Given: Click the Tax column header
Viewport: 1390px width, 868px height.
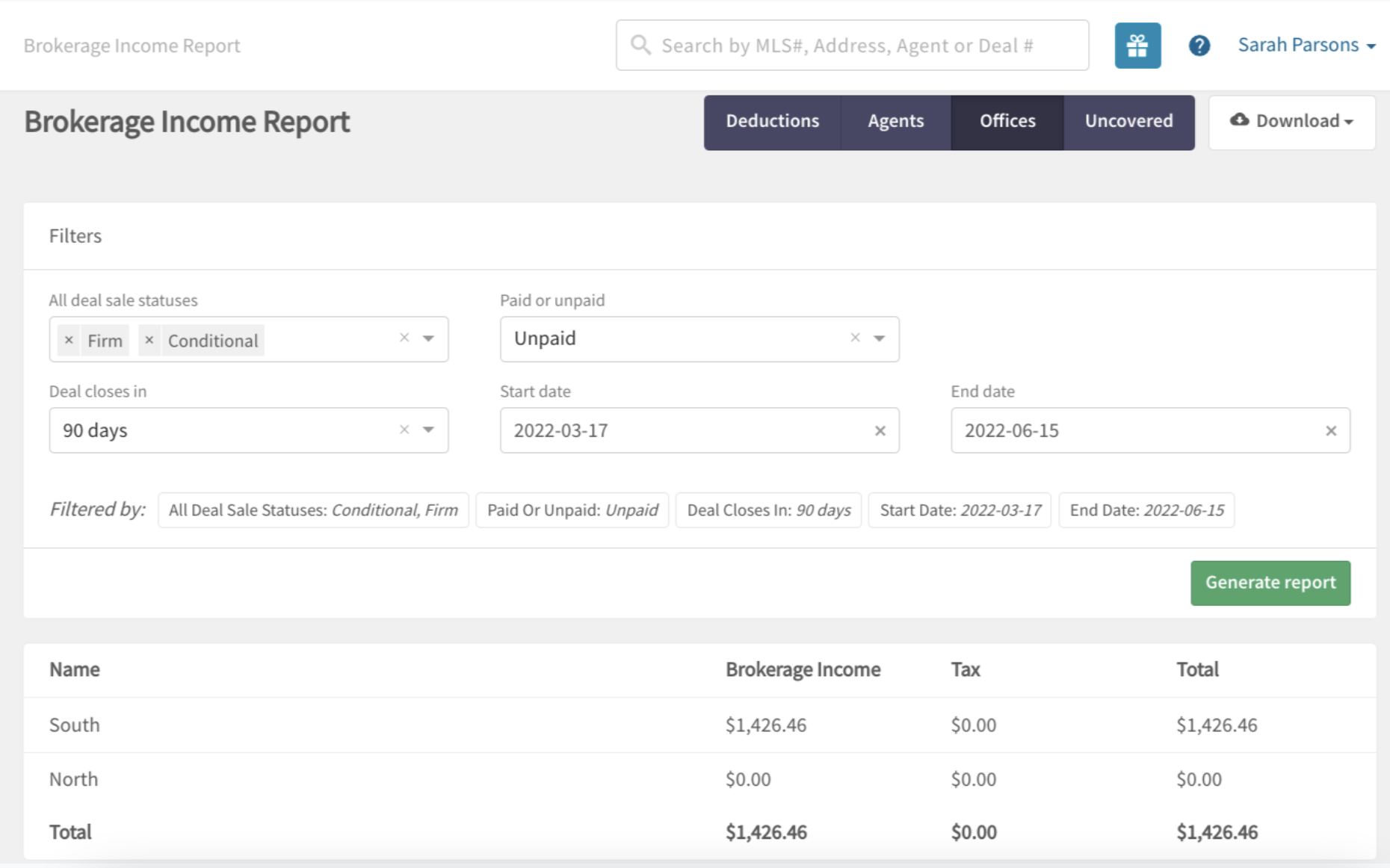Looking at the screenshot, I should pyautogui.click(x=966, y=669).
